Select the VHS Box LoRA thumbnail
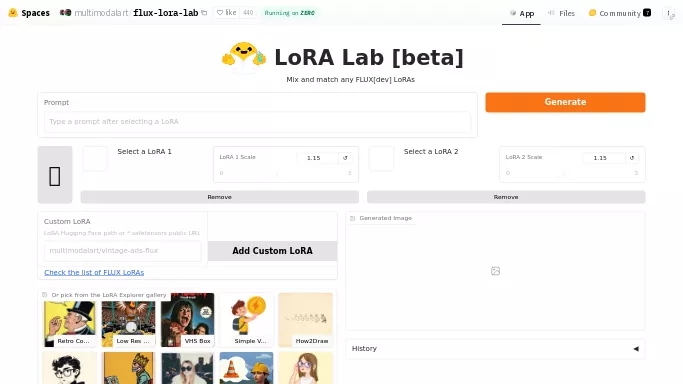Image resolution: width=683 pixels, height=384 pixels. click(x=187, y=320)
